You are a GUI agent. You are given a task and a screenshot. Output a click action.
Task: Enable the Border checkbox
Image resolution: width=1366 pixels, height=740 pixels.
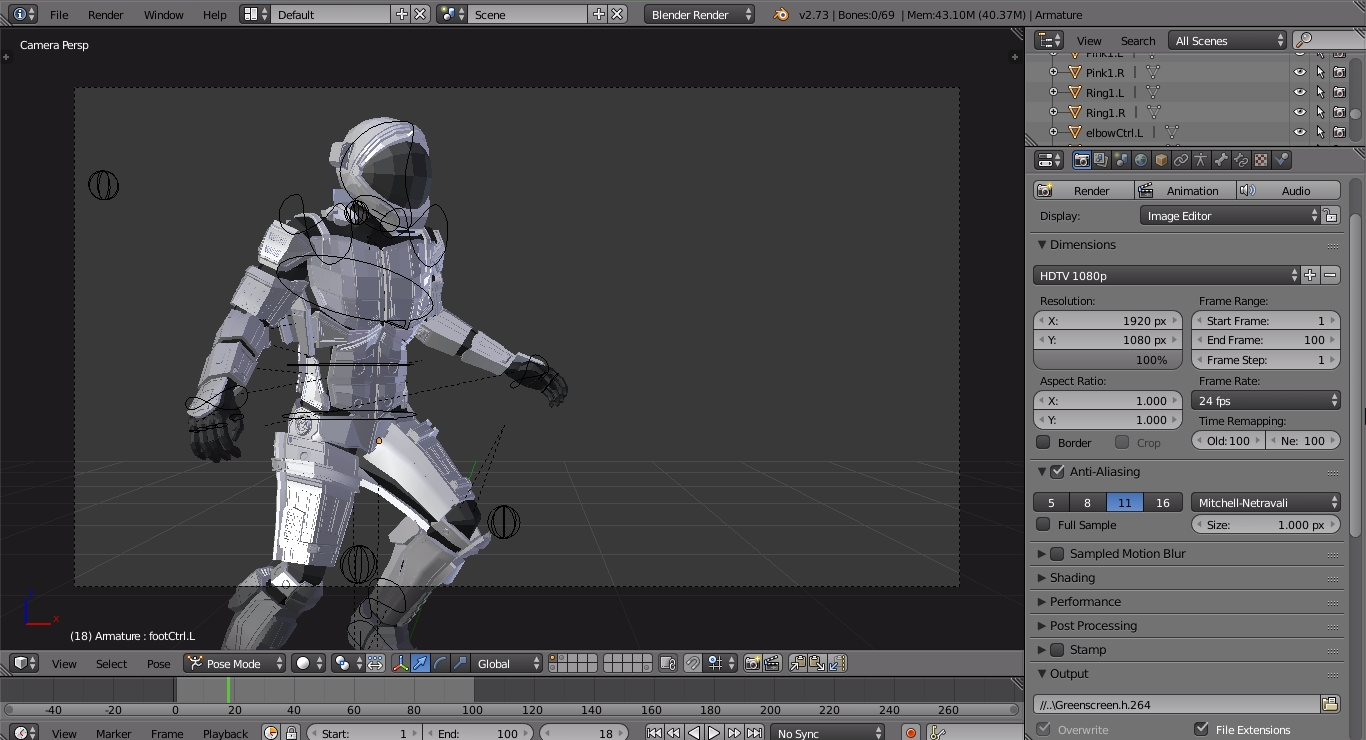pyautogui.click(x=1044, y=442)
